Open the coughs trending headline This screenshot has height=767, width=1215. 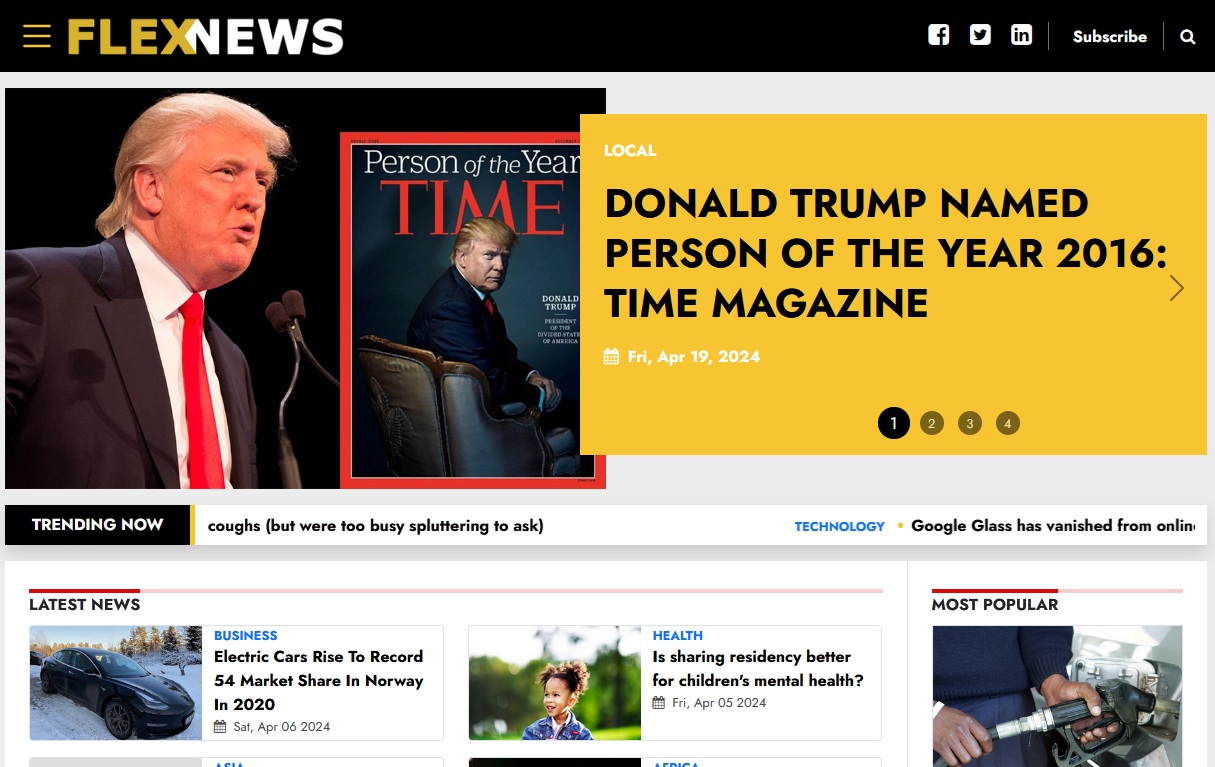pos(375,526)
